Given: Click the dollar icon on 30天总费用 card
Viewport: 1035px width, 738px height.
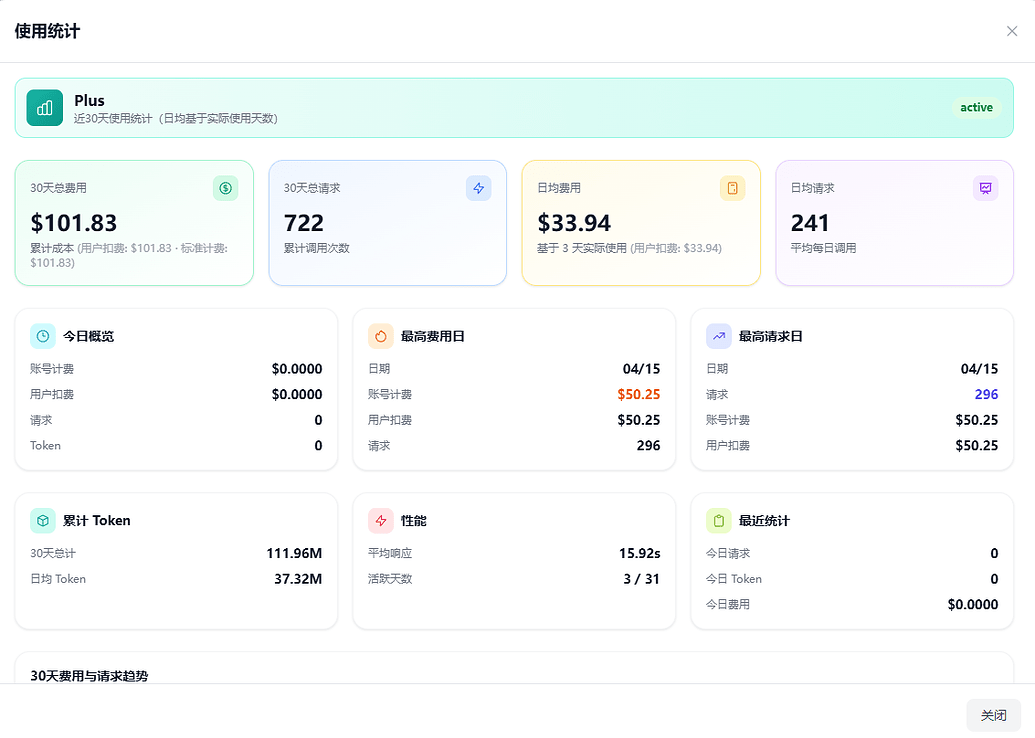Looking at the screenshot, I should (x=226, y=188).
